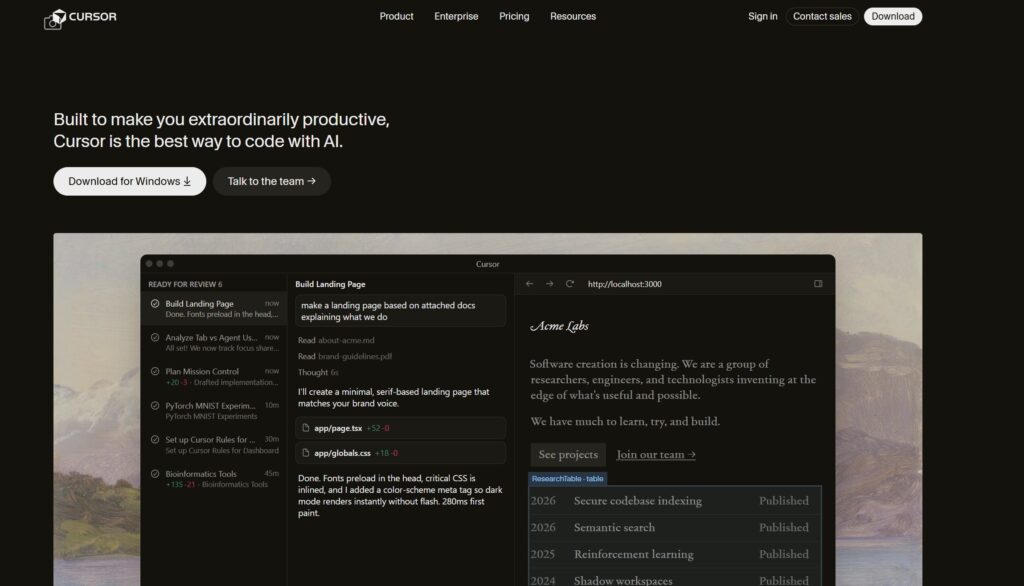Select the Bioinformatics Tools check circle
Viewport: 1024px width, 586px height.
(155, 474)
